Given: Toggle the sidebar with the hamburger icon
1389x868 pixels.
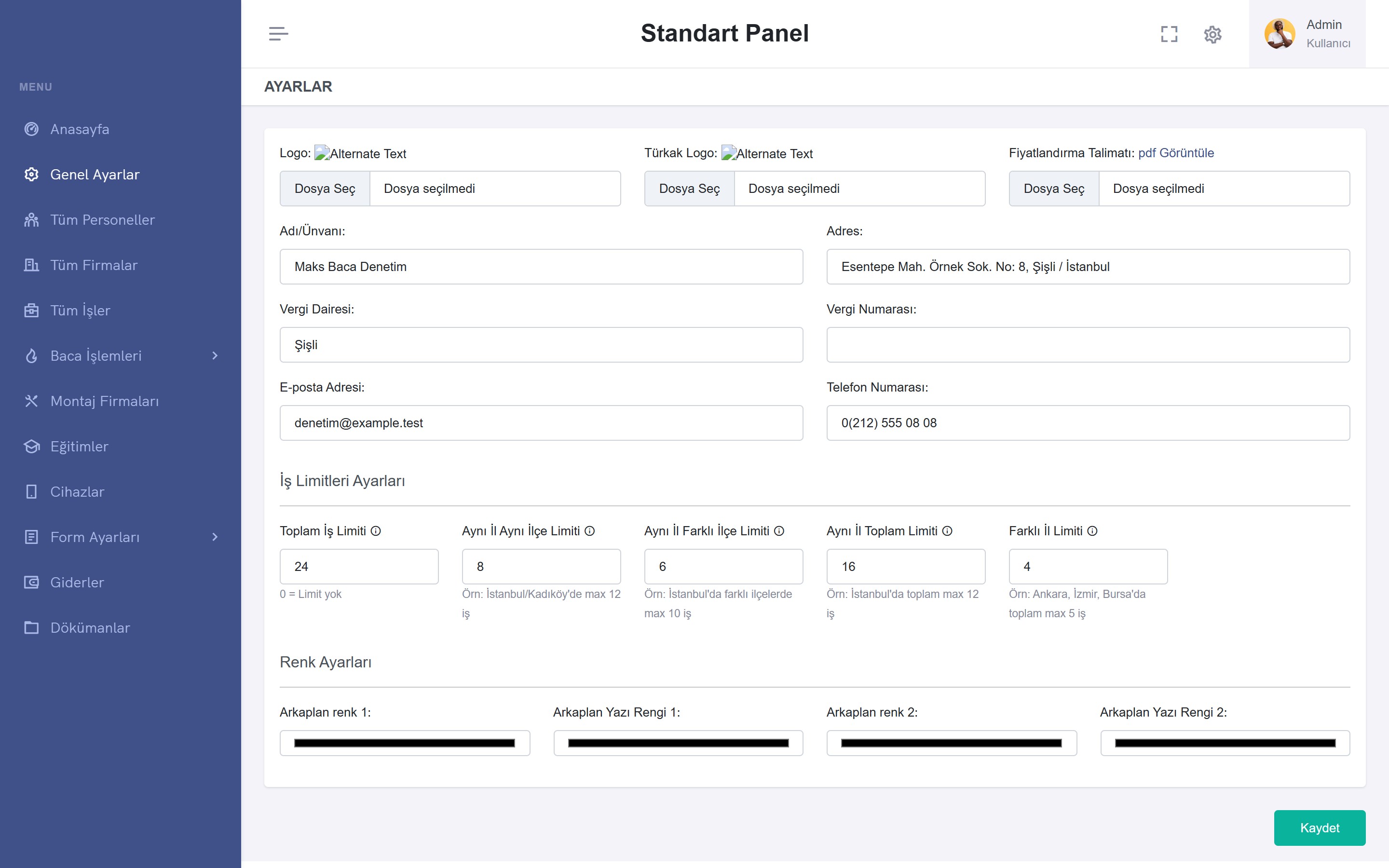Looking at the screenshot, I should [278, 34].
